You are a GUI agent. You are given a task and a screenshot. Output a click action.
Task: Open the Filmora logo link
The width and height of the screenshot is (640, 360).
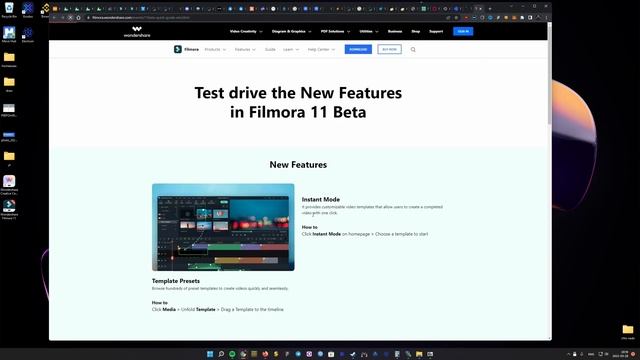(186, 49)
